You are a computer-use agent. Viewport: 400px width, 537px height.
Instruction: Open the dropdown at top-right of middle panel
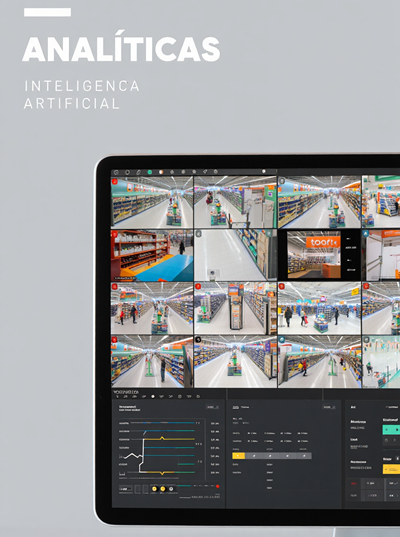pyautogui.click(x=329, y=407)
